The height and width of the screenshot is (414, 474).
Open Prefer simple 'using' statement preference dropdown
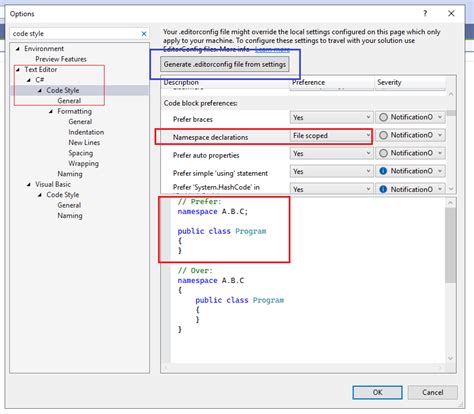(331, 171)
